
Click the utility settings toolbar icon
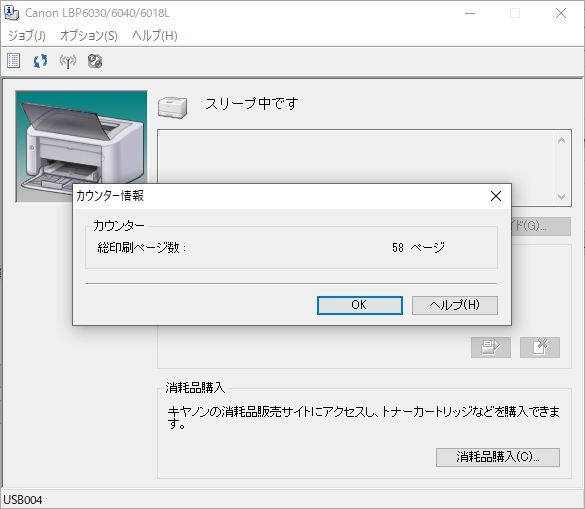[95, 61]
